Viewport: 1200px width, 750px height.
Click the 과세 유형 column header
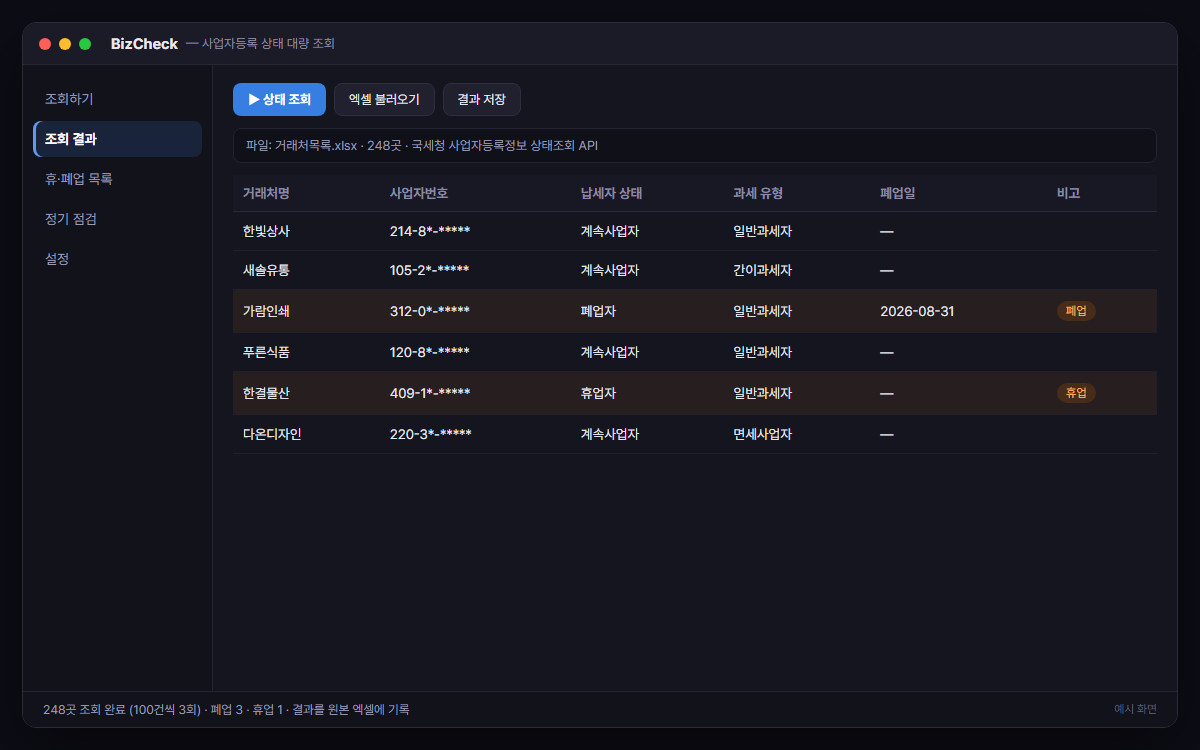click(x=758, y=193)
